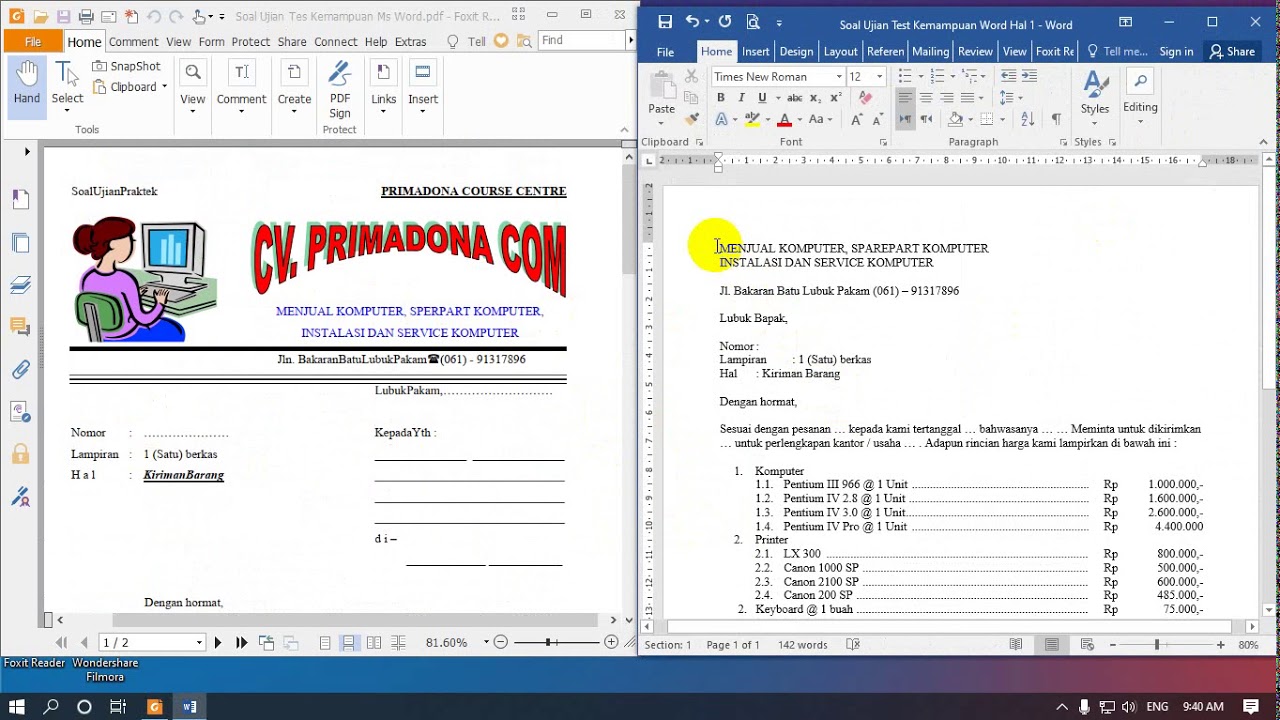
Task: Open the comments panel in Foxit sidebar
Action: 21,326
